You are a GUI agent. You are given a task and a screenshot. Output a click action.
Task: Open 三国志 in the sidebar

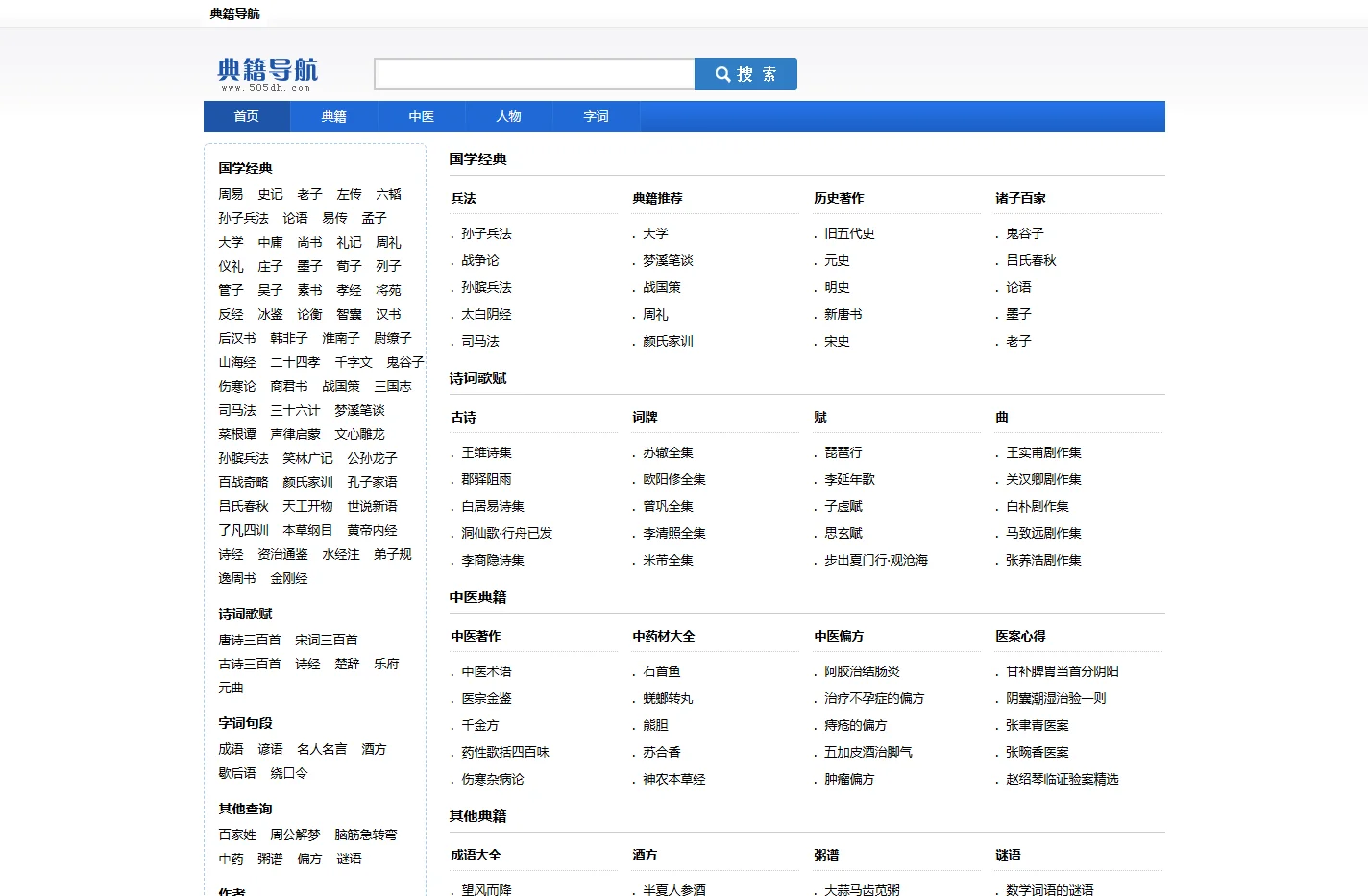tap(392, 386)
